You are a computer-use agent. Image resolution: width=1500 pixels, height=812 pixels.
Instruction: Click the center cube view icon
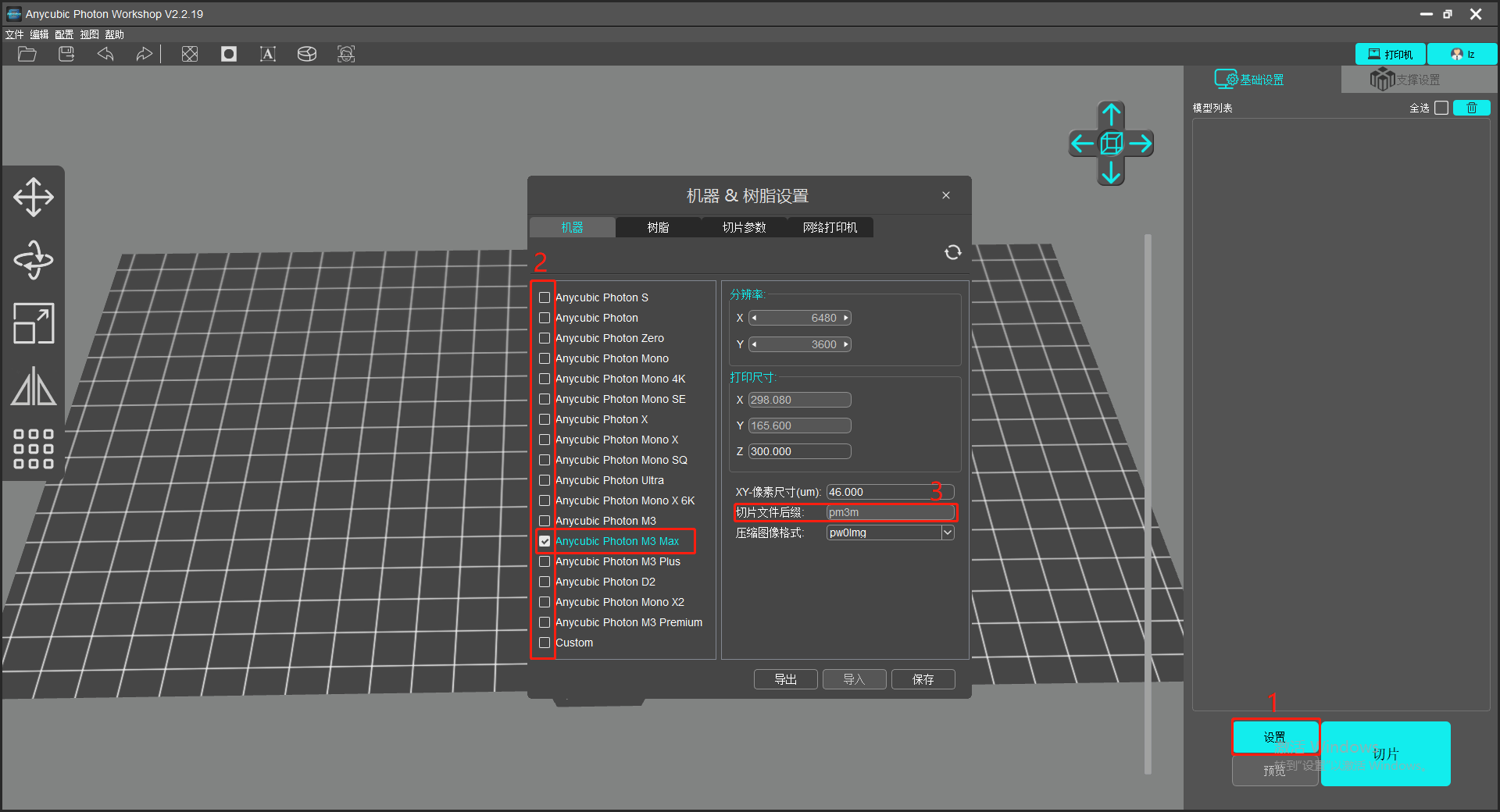(x=1111, y=144)
